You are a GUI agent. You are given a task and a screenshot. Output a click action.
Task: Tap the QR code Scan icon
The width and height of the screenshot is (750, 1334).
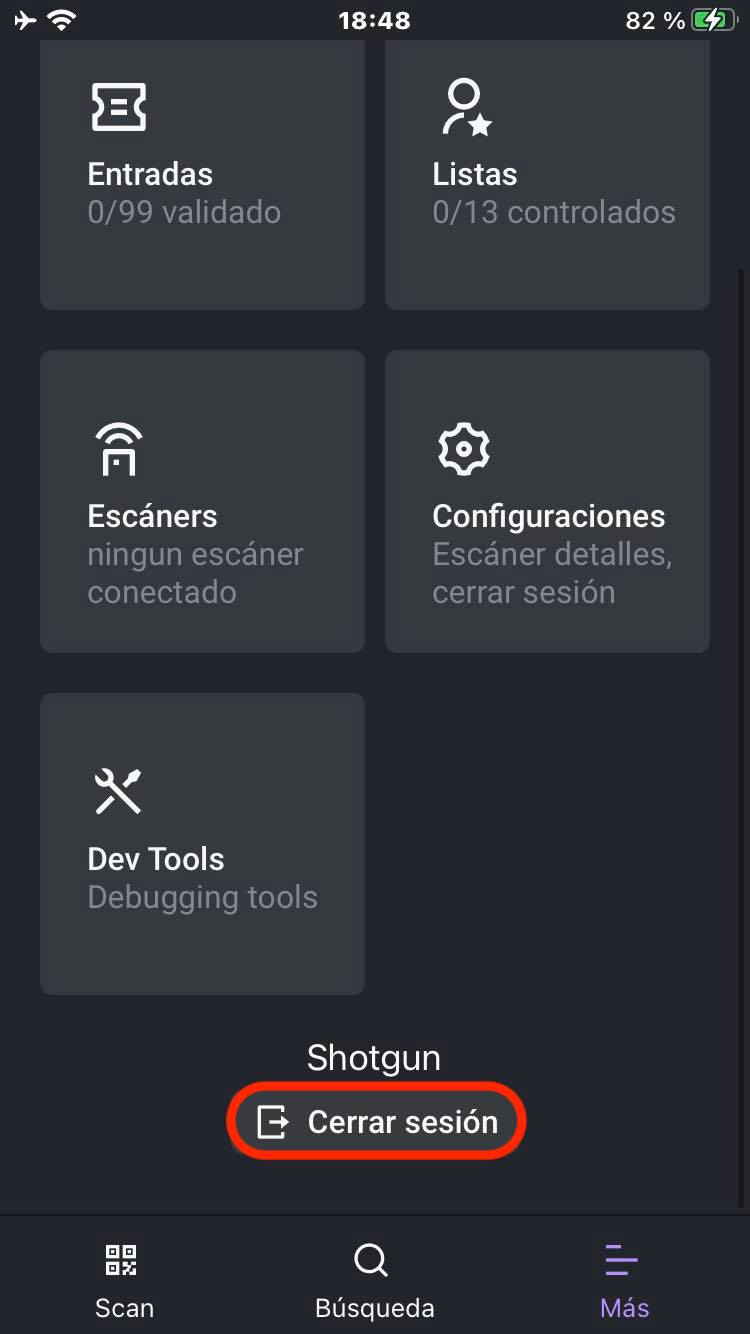(x=122, y=1260)
